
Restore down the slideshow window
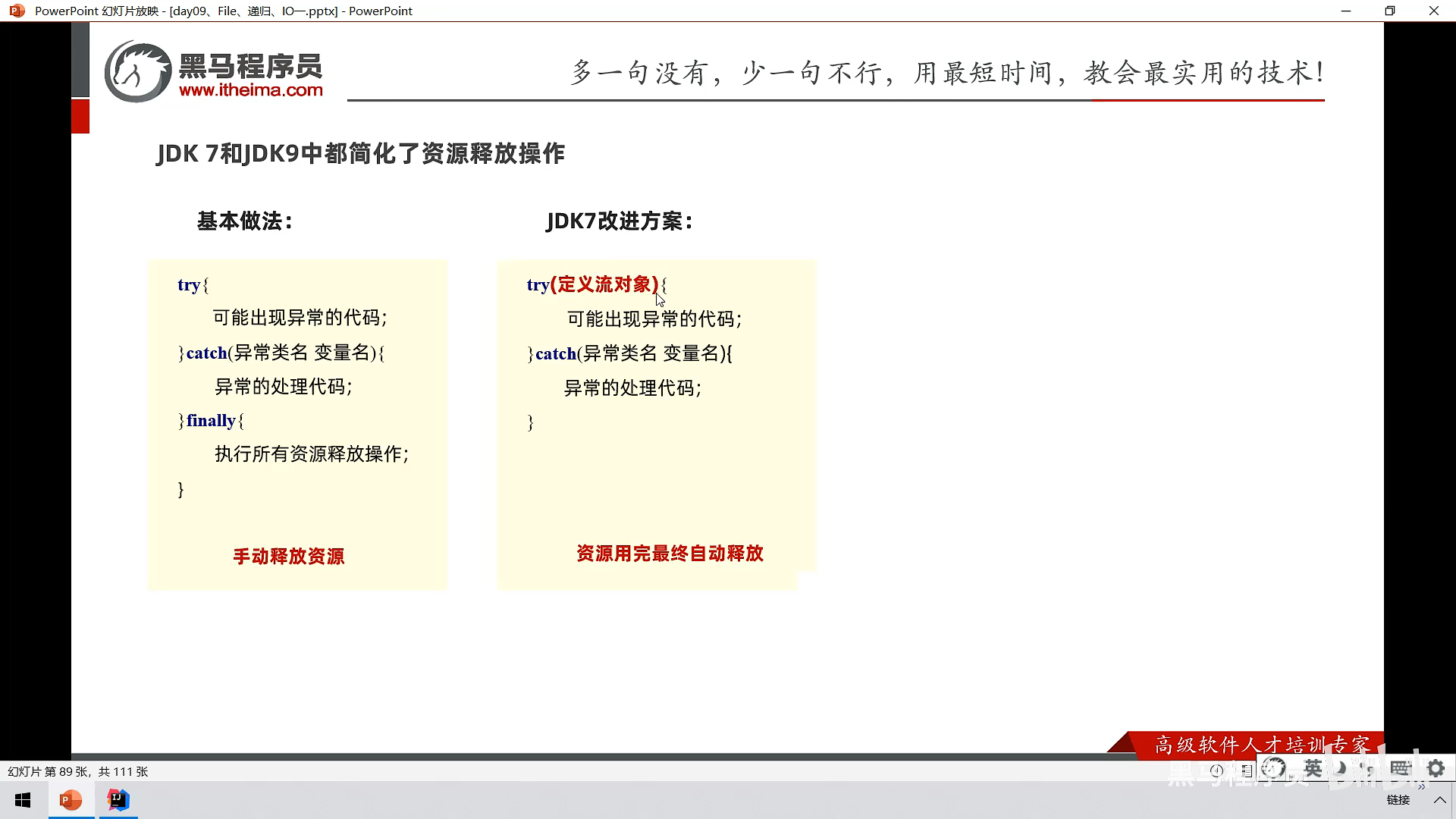click(1389, 11)
